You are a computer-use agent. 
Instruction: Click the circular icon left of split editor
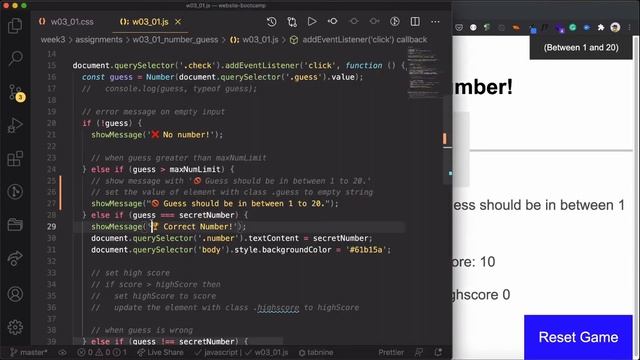pos(395,22)
